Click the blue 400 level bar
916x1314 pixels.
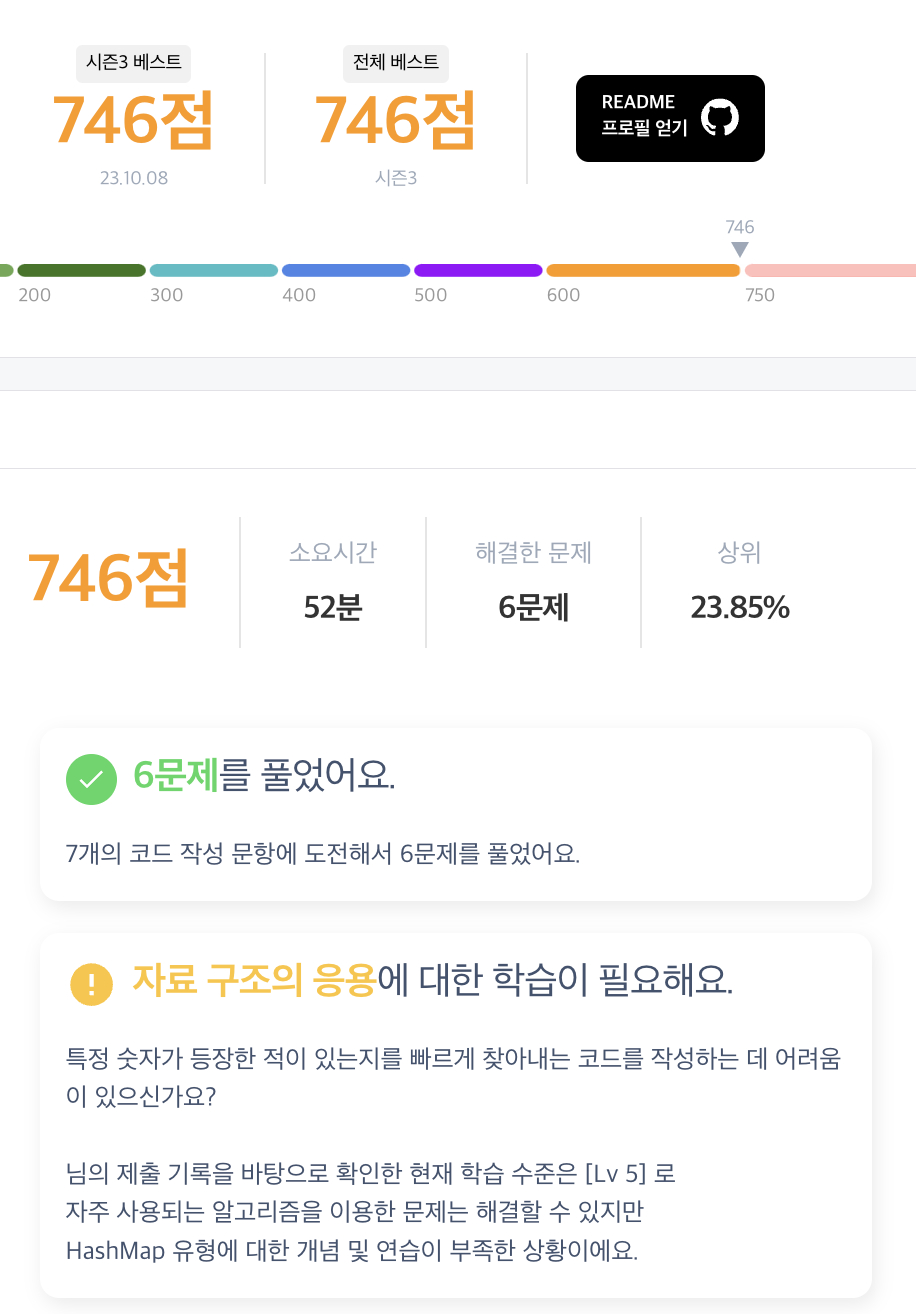[346, 270]
